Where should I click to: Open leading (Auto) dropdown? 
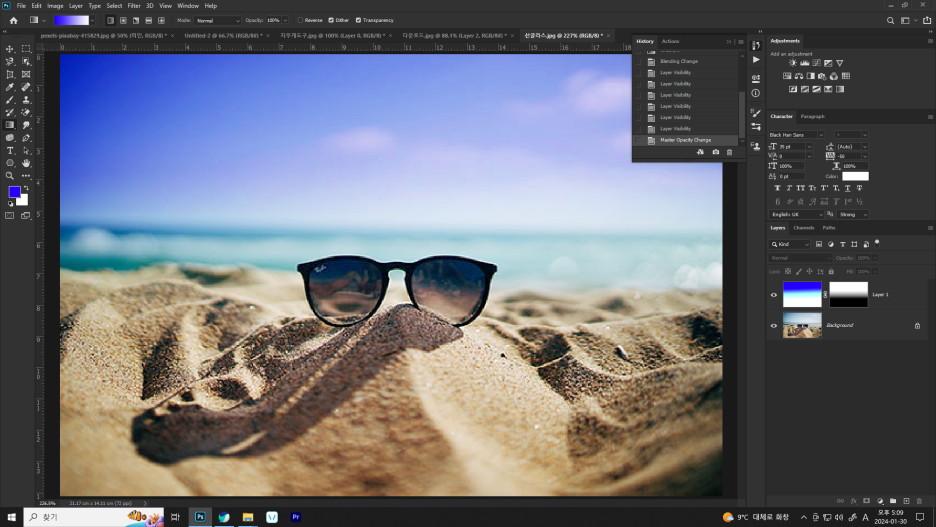click(x=864, y=147)
